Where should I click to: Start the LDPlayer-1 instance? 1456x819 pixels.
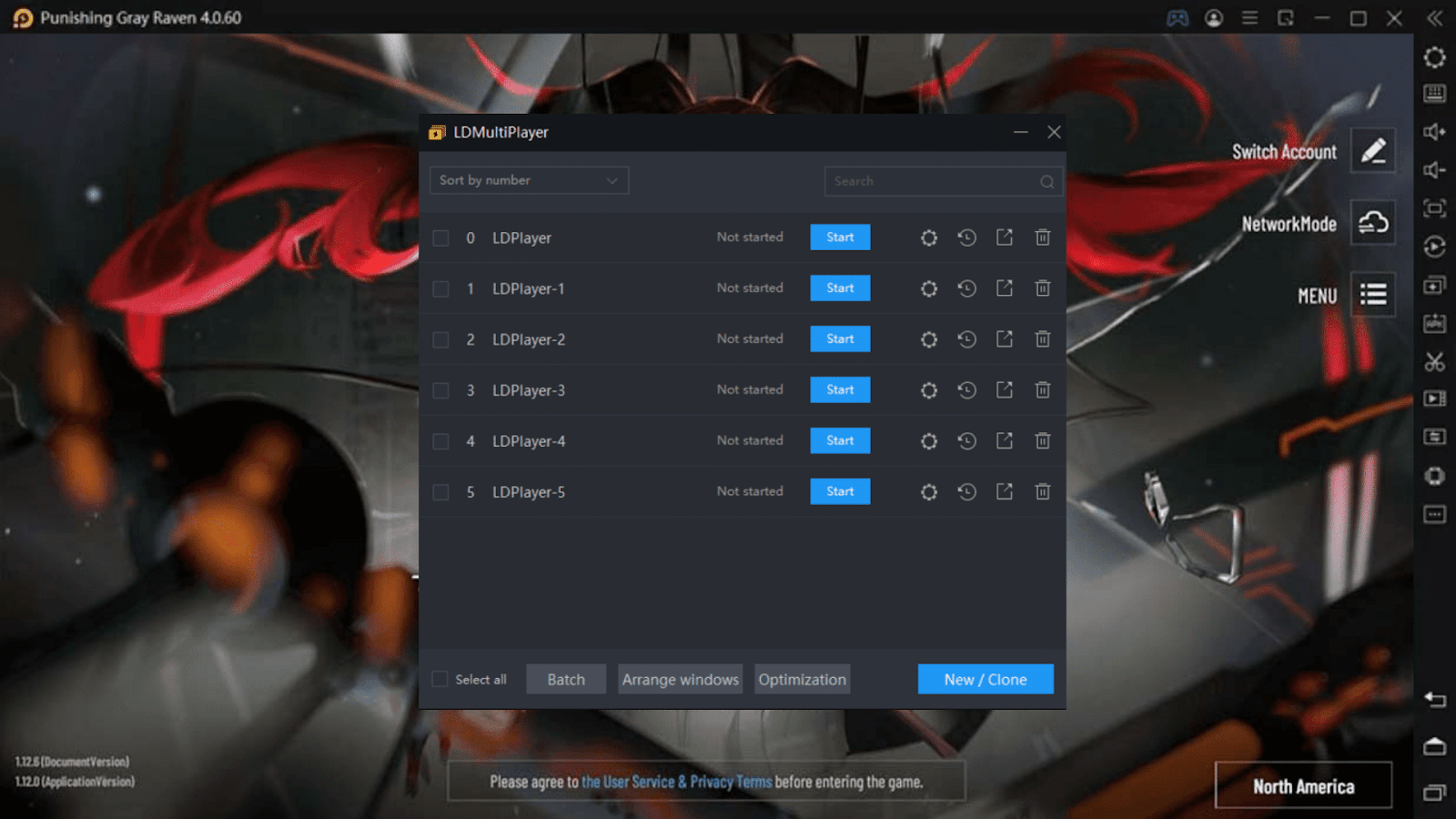(x=840, y=288)
